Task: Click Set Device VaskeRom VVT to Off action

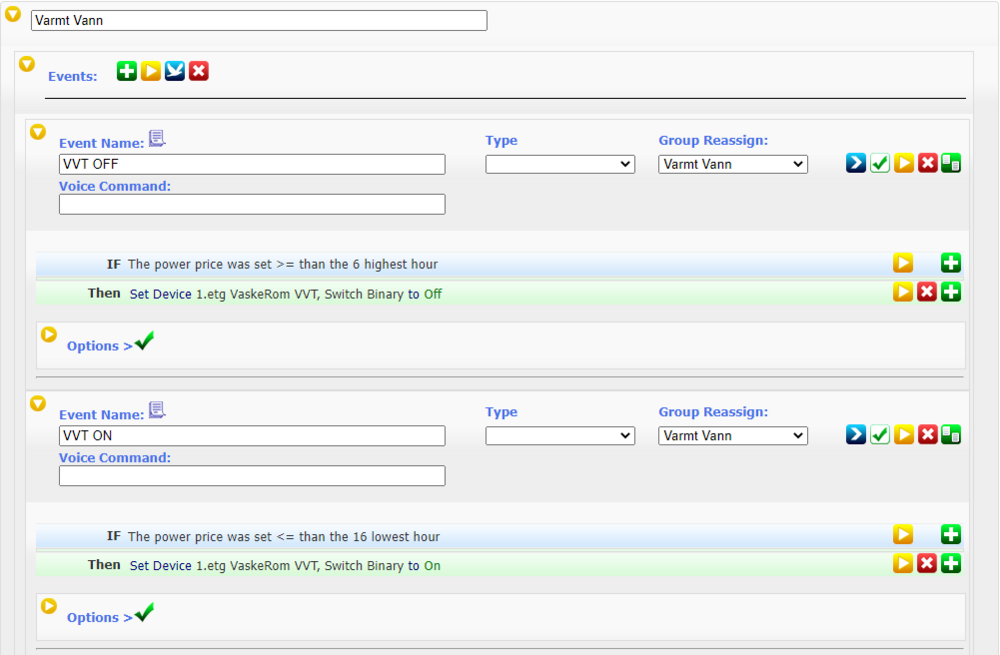Action: 285,294
